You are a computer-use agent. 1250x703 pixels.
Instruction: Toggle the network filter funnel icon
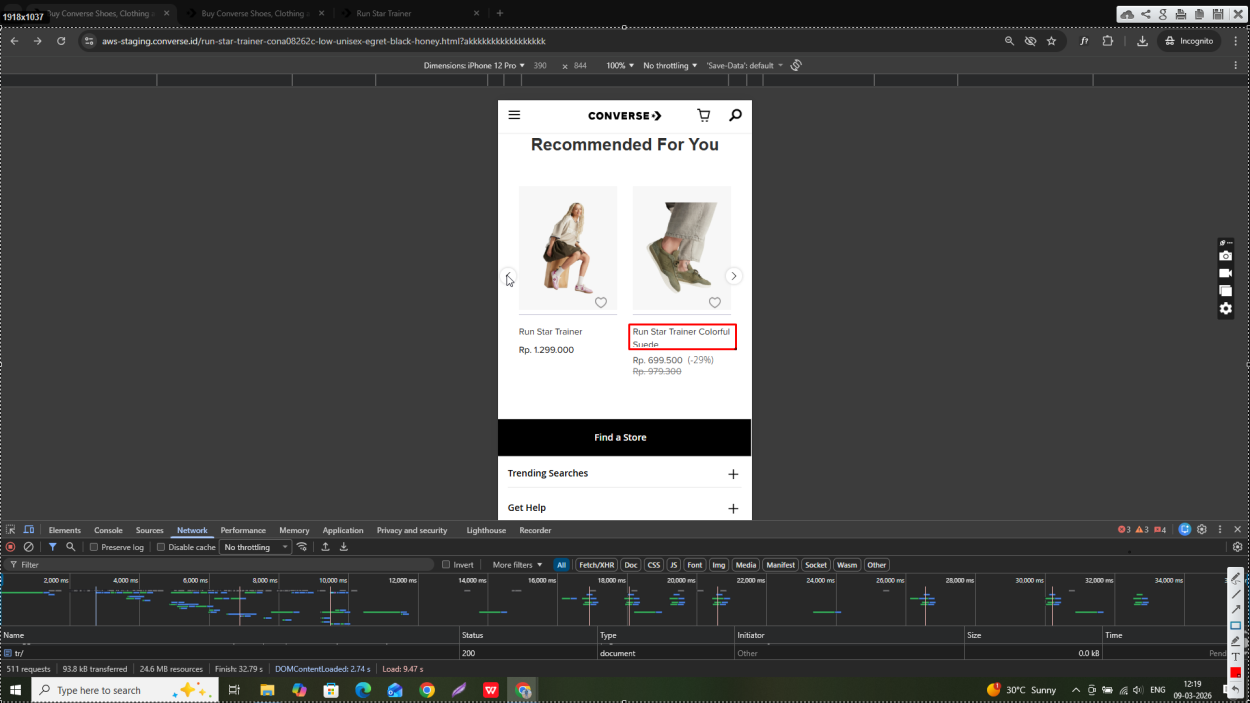[53, 547]
